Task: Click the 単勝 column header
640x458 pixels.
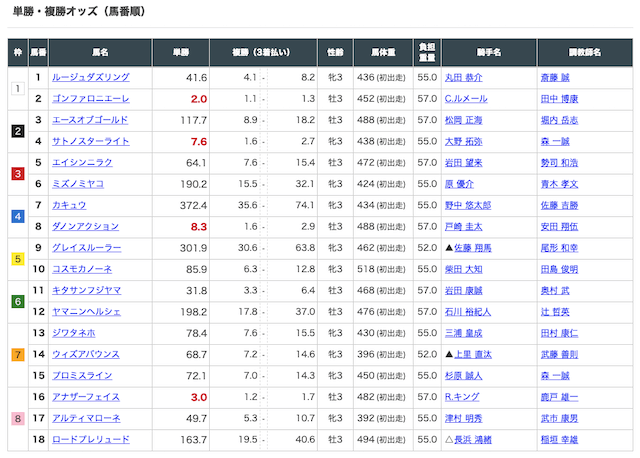Action: point(180,51)
